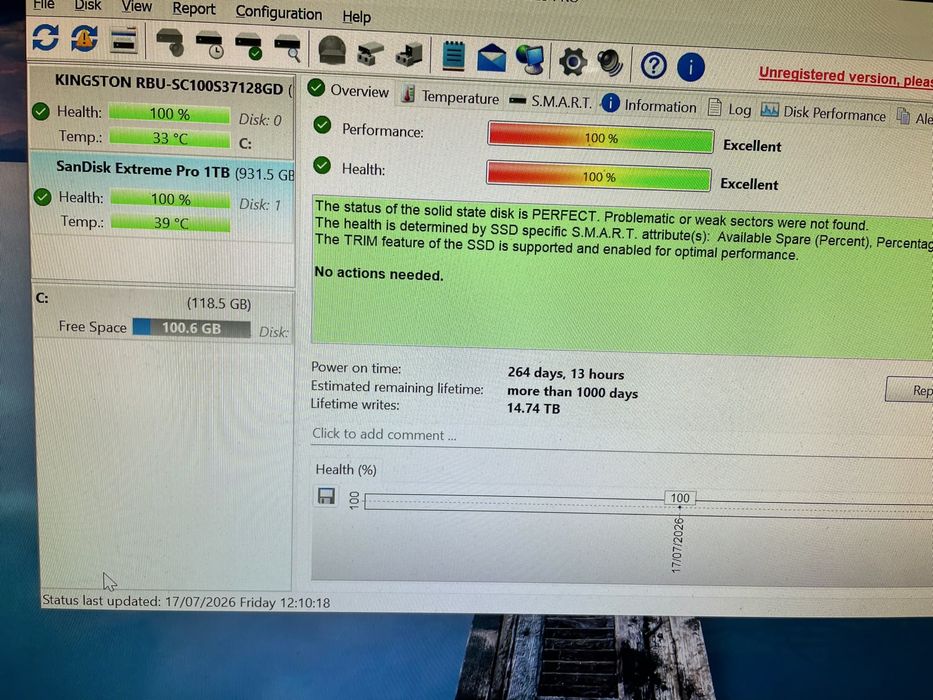Click SanDisk Temp 39 °C bar
The image size is (933, 700).
pos(170,223)
